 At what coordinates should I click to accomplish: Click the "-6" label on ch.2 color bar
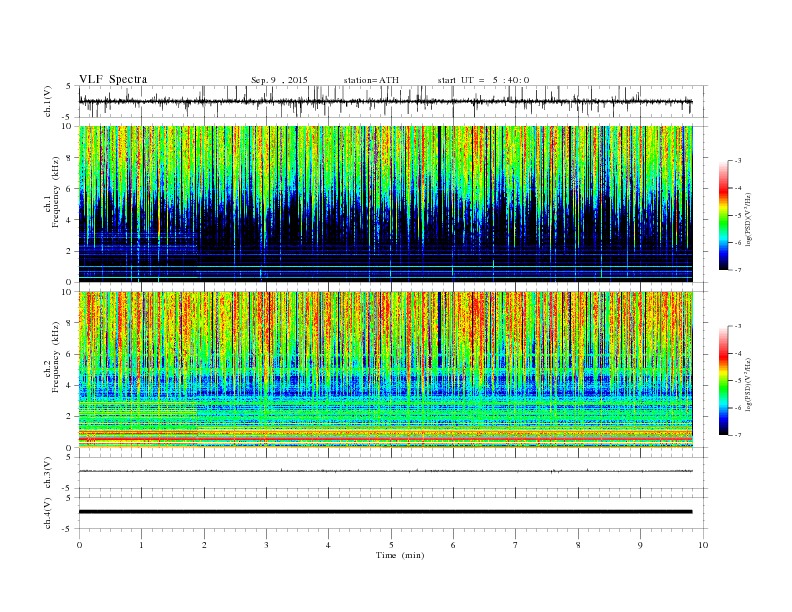point(737,408)
